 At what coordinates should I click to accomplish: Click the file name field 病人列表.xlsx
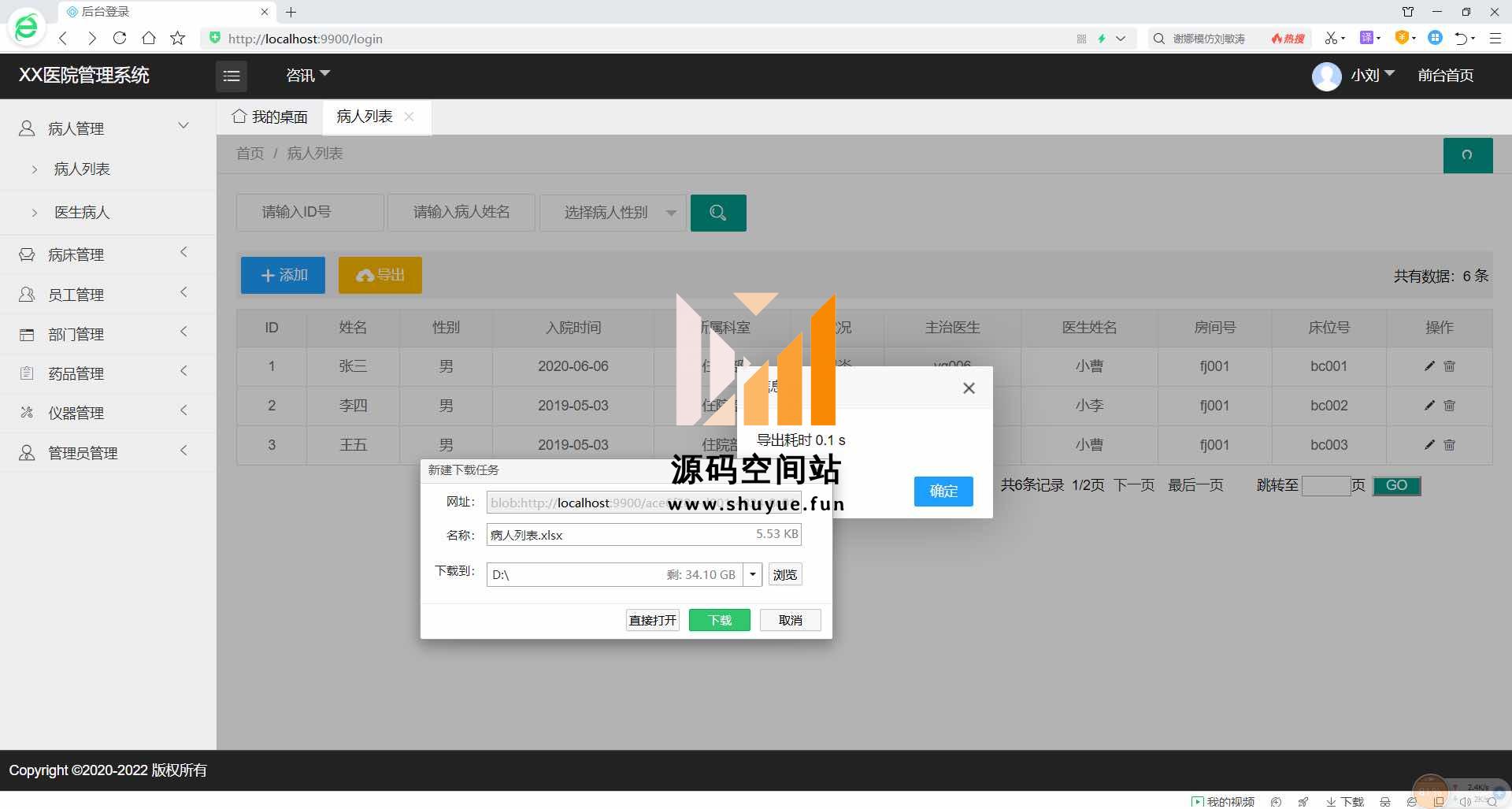pyautogui.click(x=643, y=534)
